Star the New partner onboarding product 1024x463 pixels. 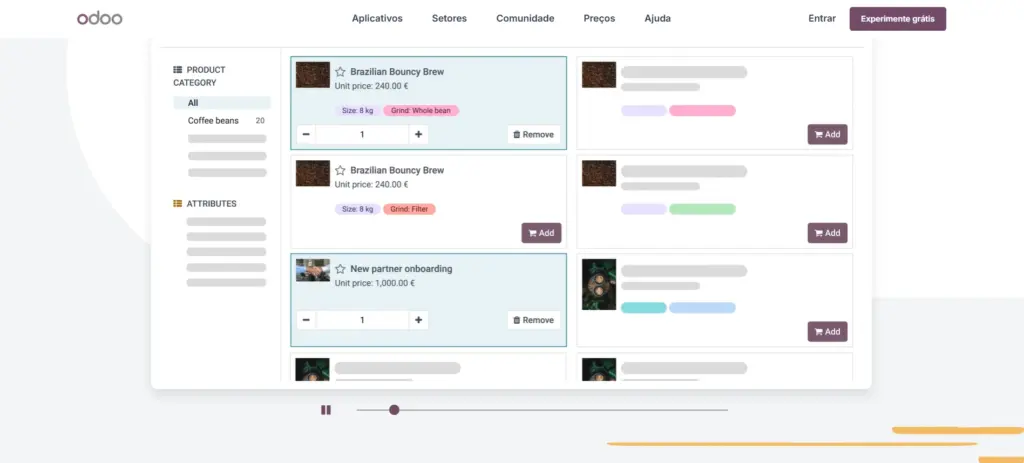(x=340, y=269)
